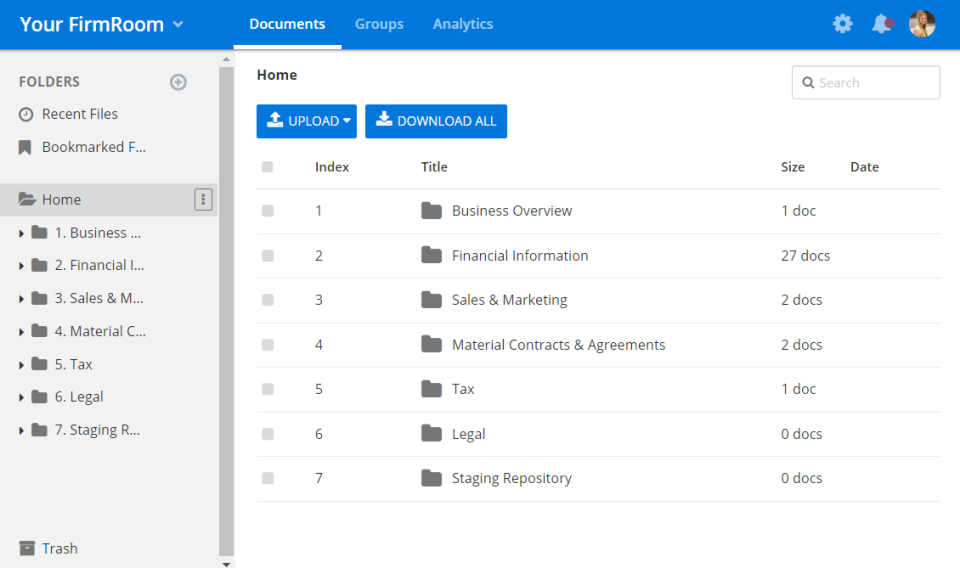Open the settings gear icon

click(843, 24)
